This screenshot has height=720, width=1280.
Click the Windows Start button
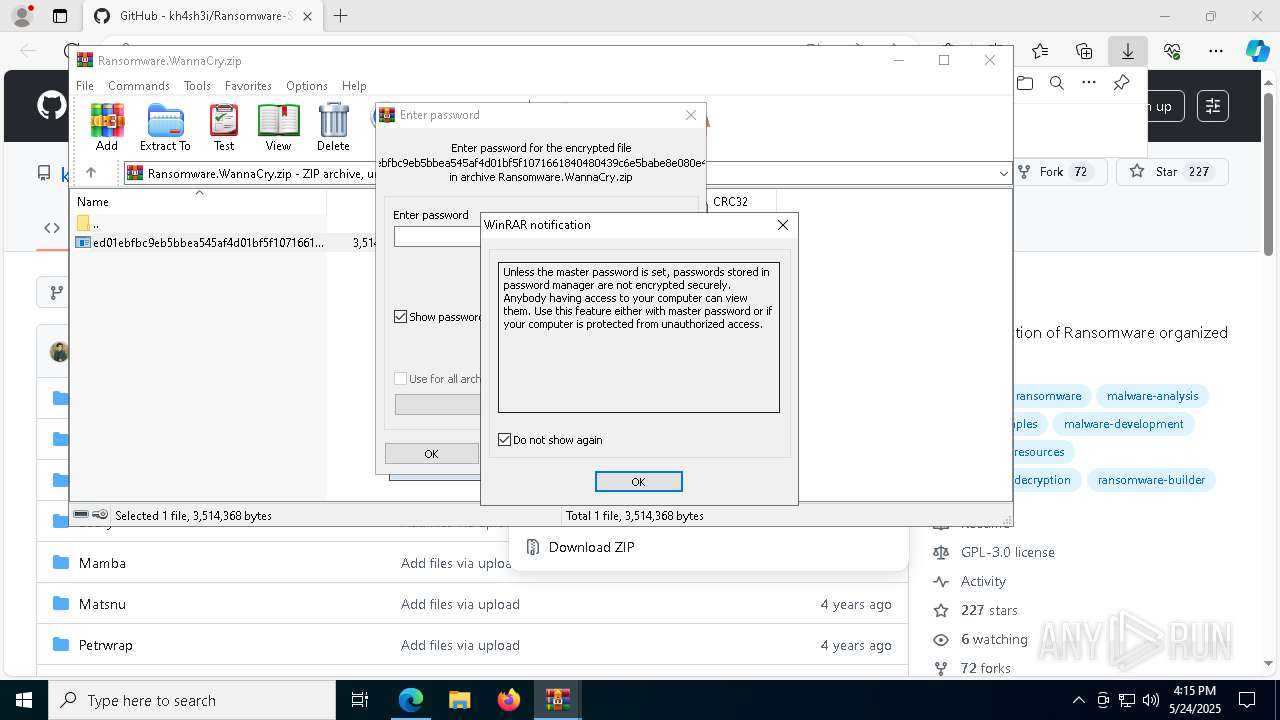pyautogui.click(x=23, y=700)
